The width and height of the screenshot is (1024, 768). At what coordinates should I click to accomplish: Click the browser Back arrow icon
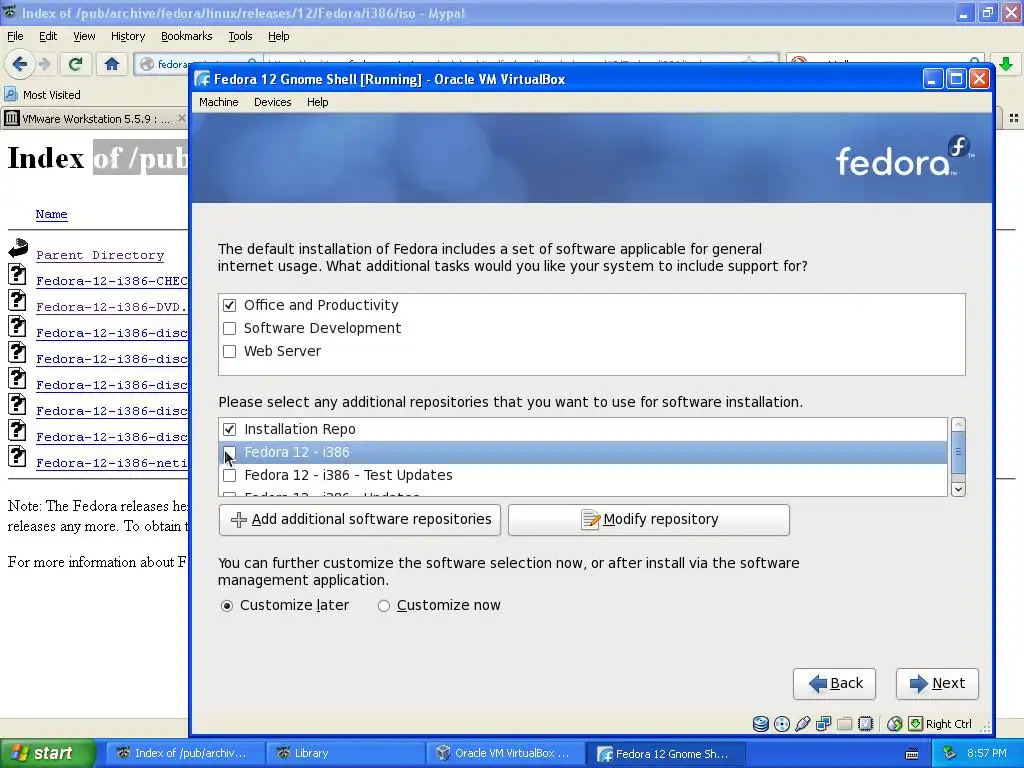point(19,64)
